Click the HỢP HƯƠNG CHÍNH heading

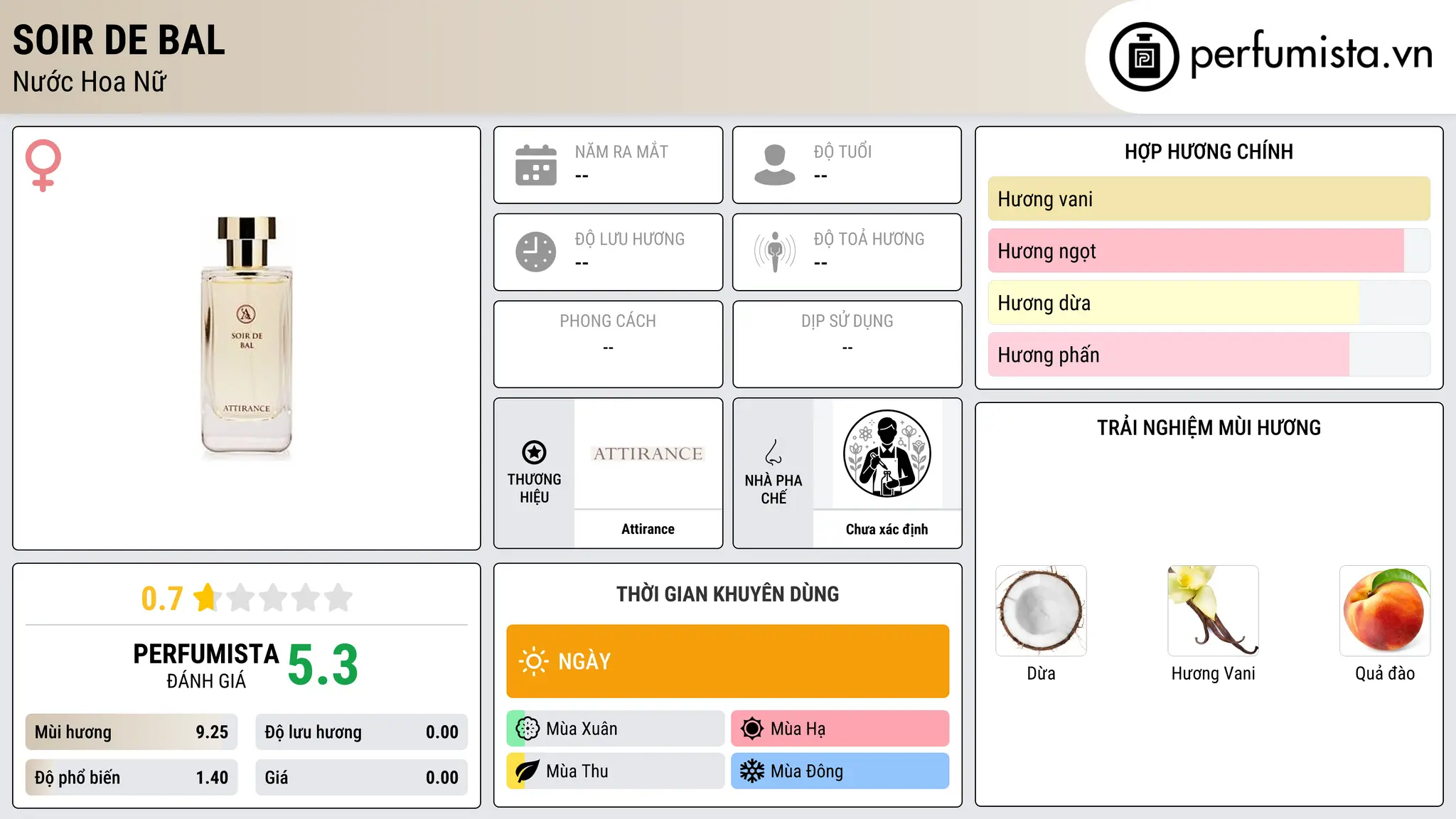pyautogui.click(x=1209, y=151)
